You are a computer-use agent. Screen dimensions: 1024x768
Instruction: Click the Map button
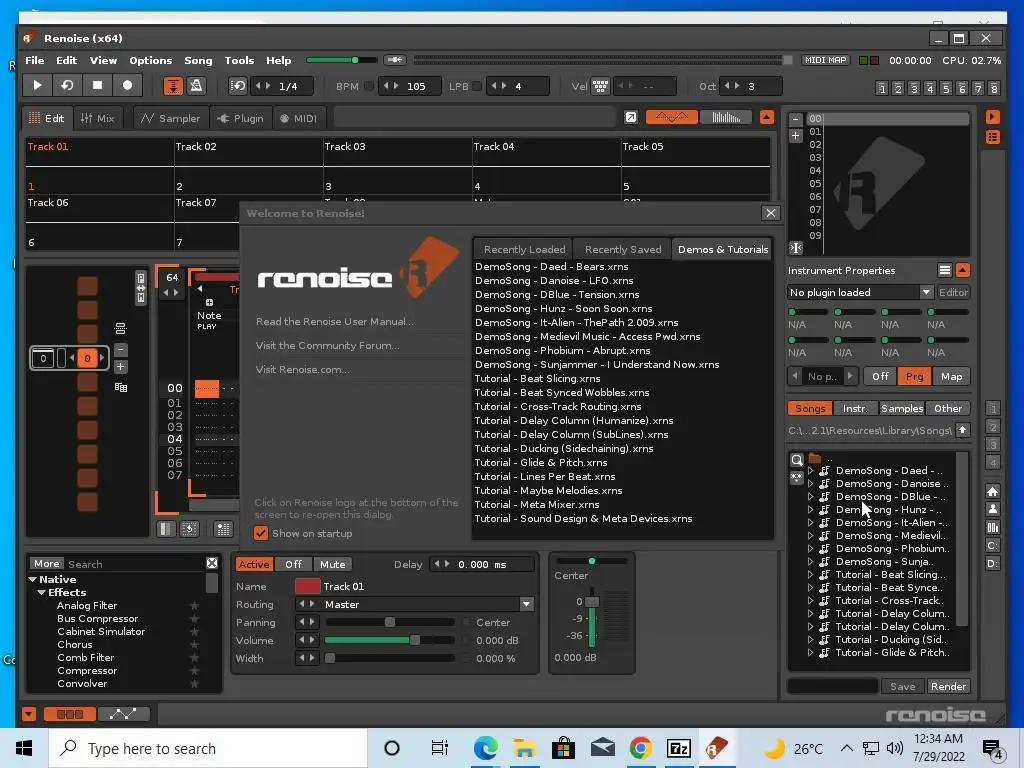(x=952, y=376)
